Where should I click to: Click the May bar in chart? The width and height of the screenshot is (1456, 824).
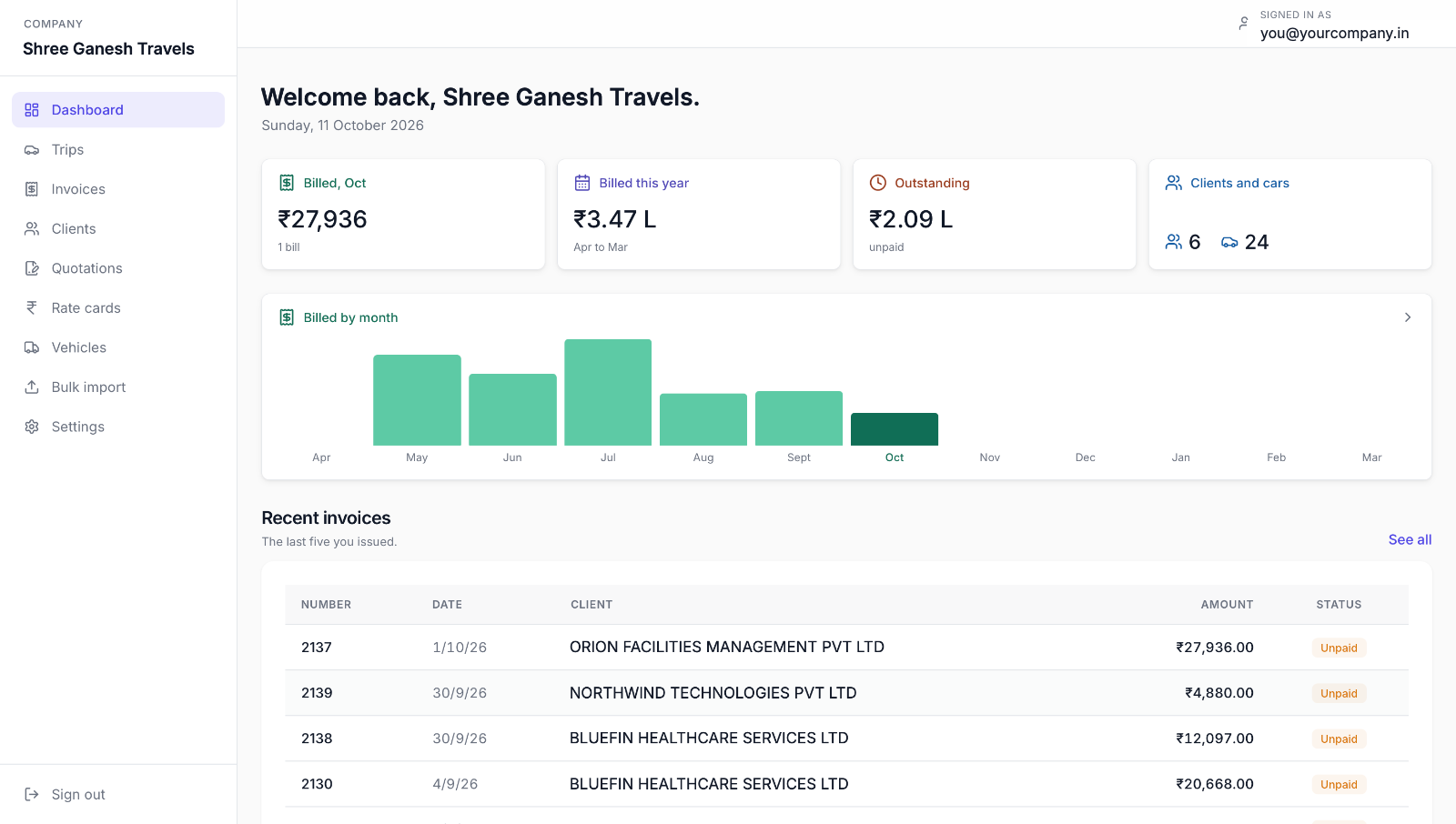click(417, 400)
